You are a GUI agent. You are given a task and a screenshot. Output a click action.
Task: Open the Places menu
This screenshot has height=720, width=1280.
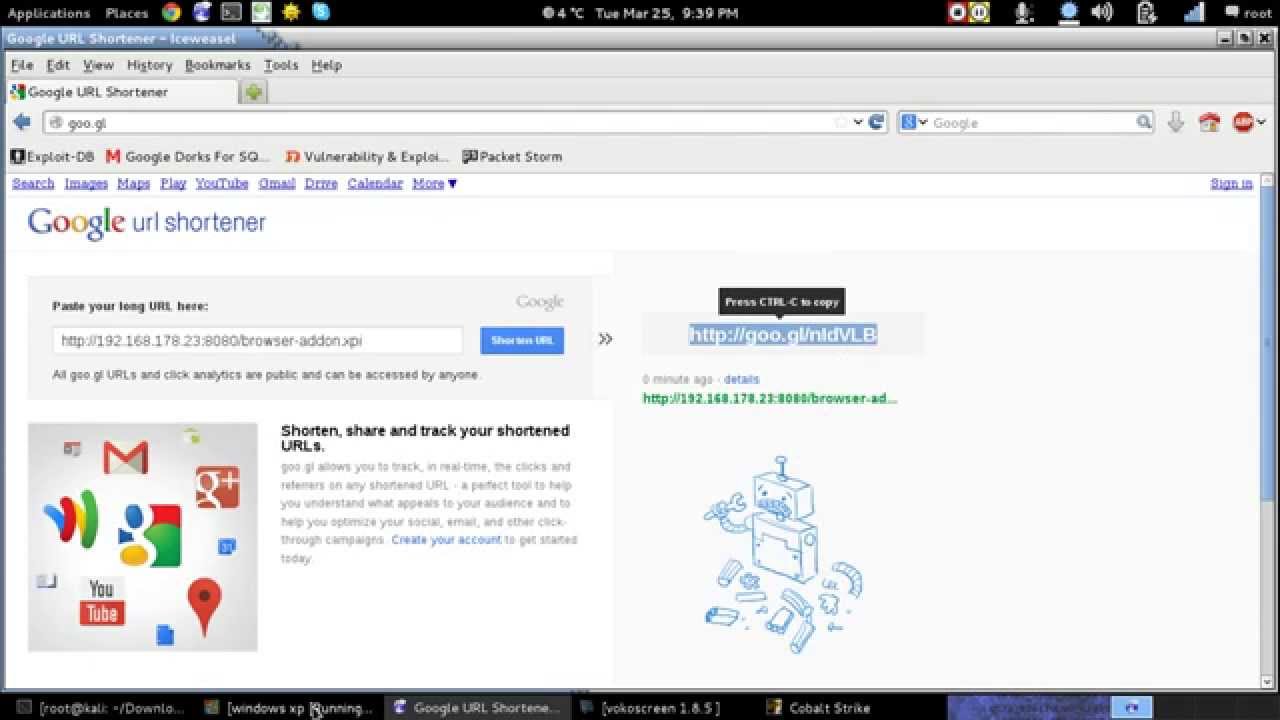click(x=127, y=13)
